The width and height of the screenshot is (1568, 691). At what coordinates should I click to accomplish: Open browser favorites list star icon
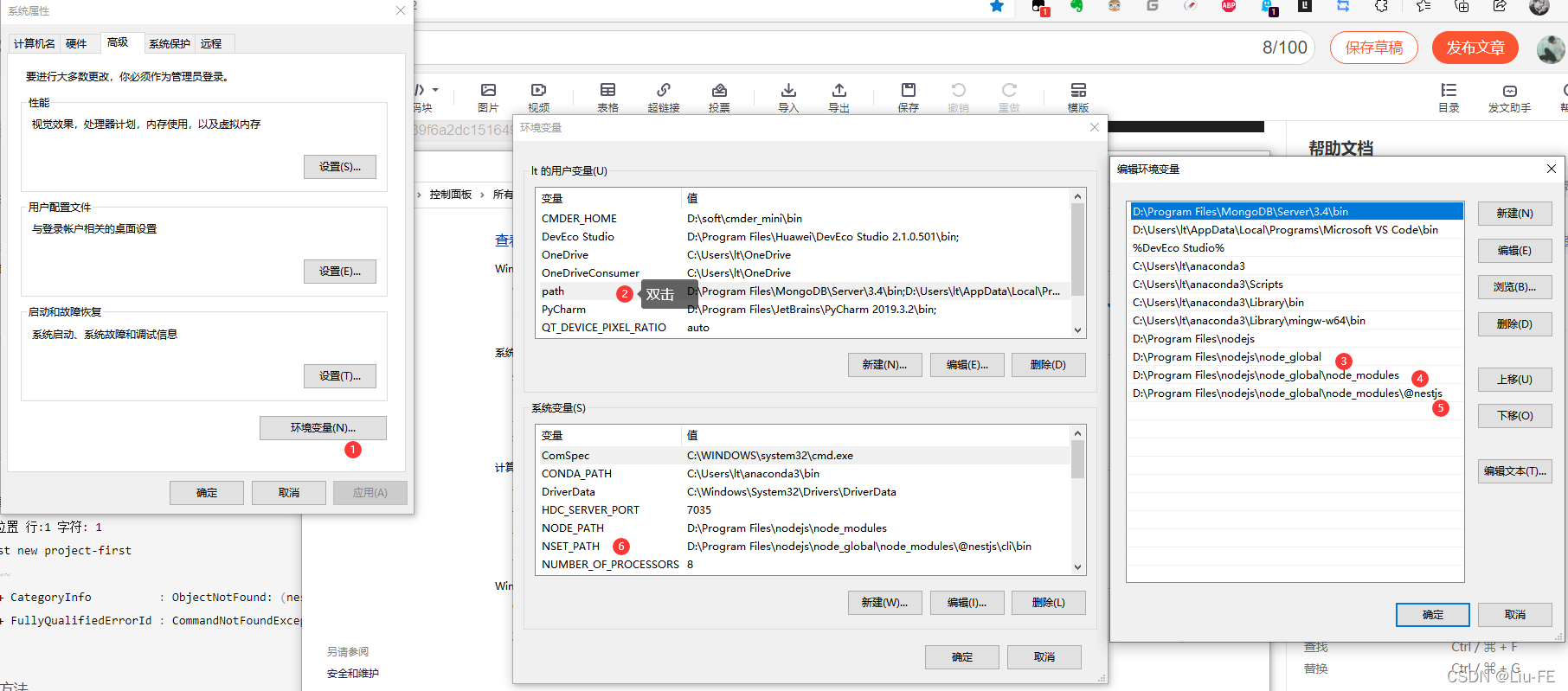[x=1423, y=6]
